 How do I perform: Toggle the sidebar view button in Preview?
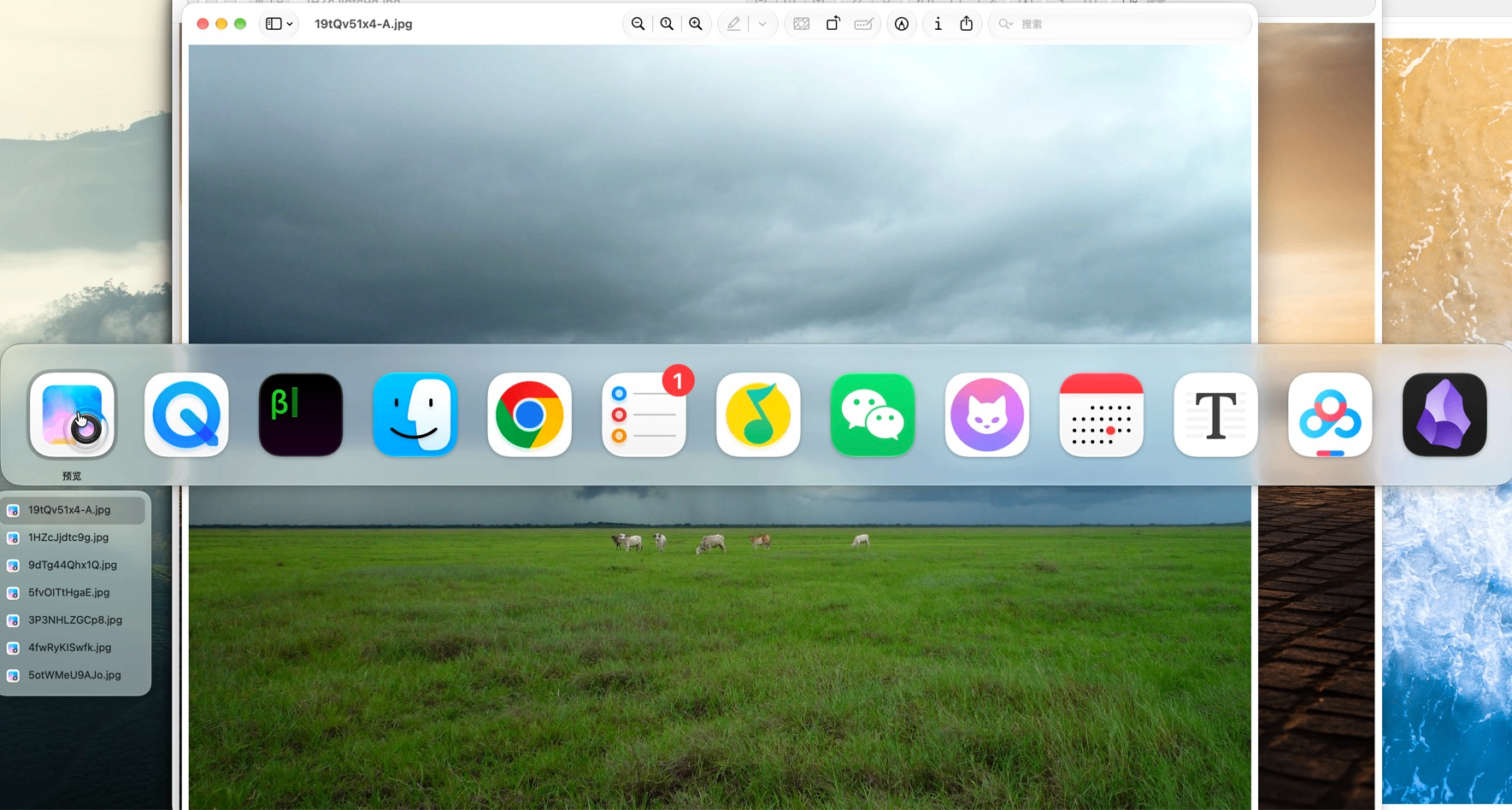[274, 24]
